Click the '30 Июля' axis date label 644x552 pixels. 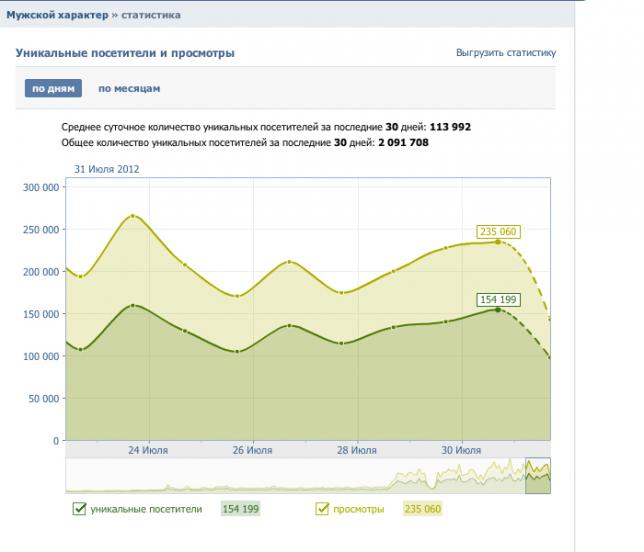pos(461,450)
